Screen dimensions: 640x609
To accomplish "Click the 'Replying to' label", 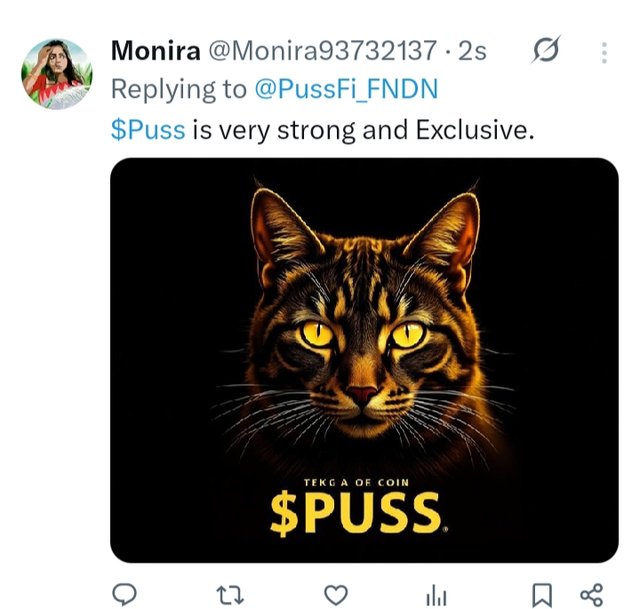I will click(x=179, y=89).
